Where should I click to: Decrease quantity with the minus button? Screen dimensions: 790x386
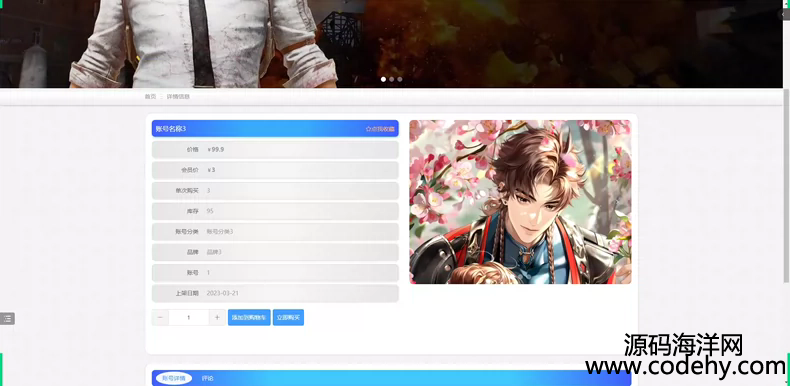(x=160, y=317)
